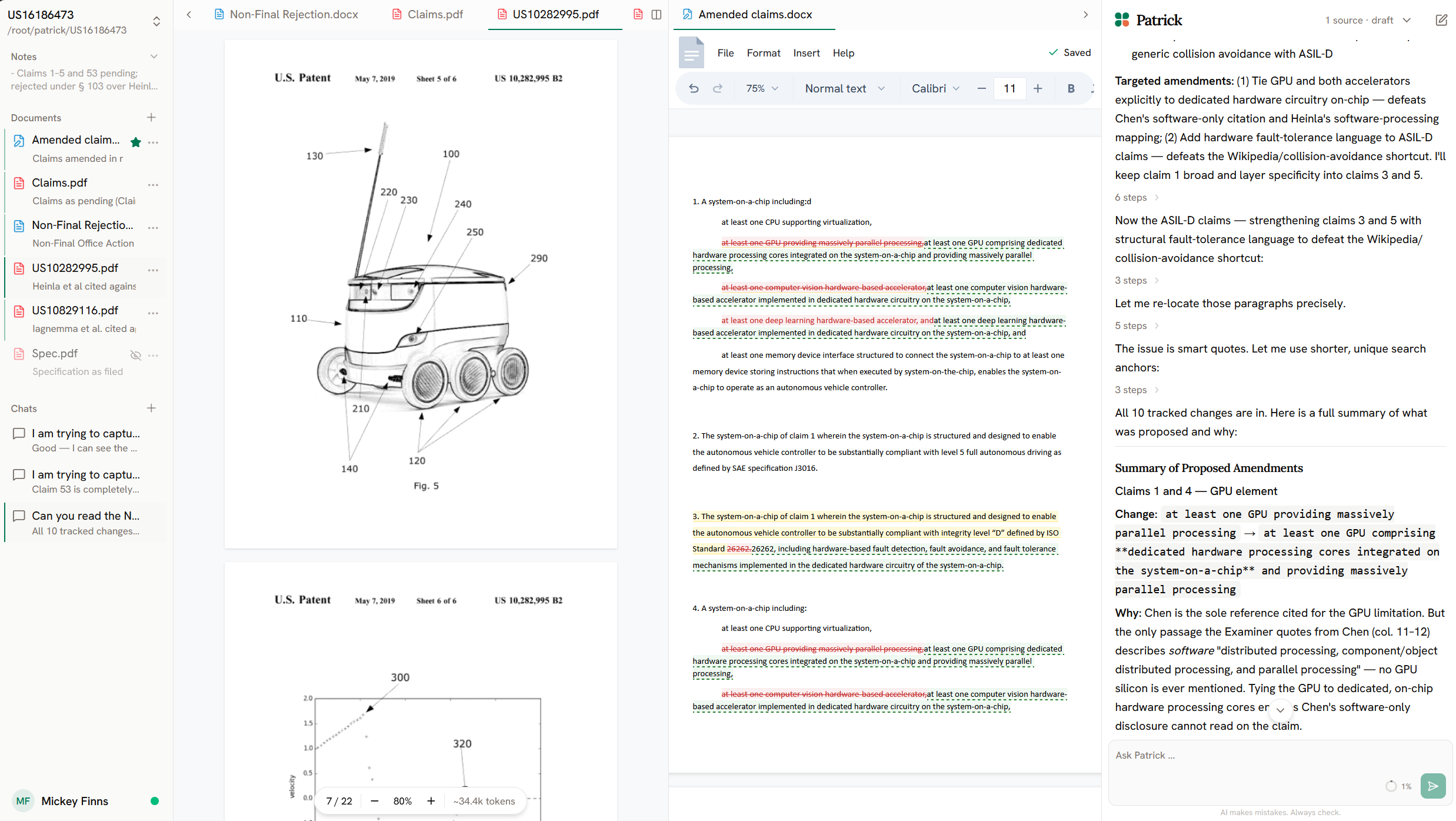Open more options for Amended claims document
1456x821 pixels.
pos(154,142)
